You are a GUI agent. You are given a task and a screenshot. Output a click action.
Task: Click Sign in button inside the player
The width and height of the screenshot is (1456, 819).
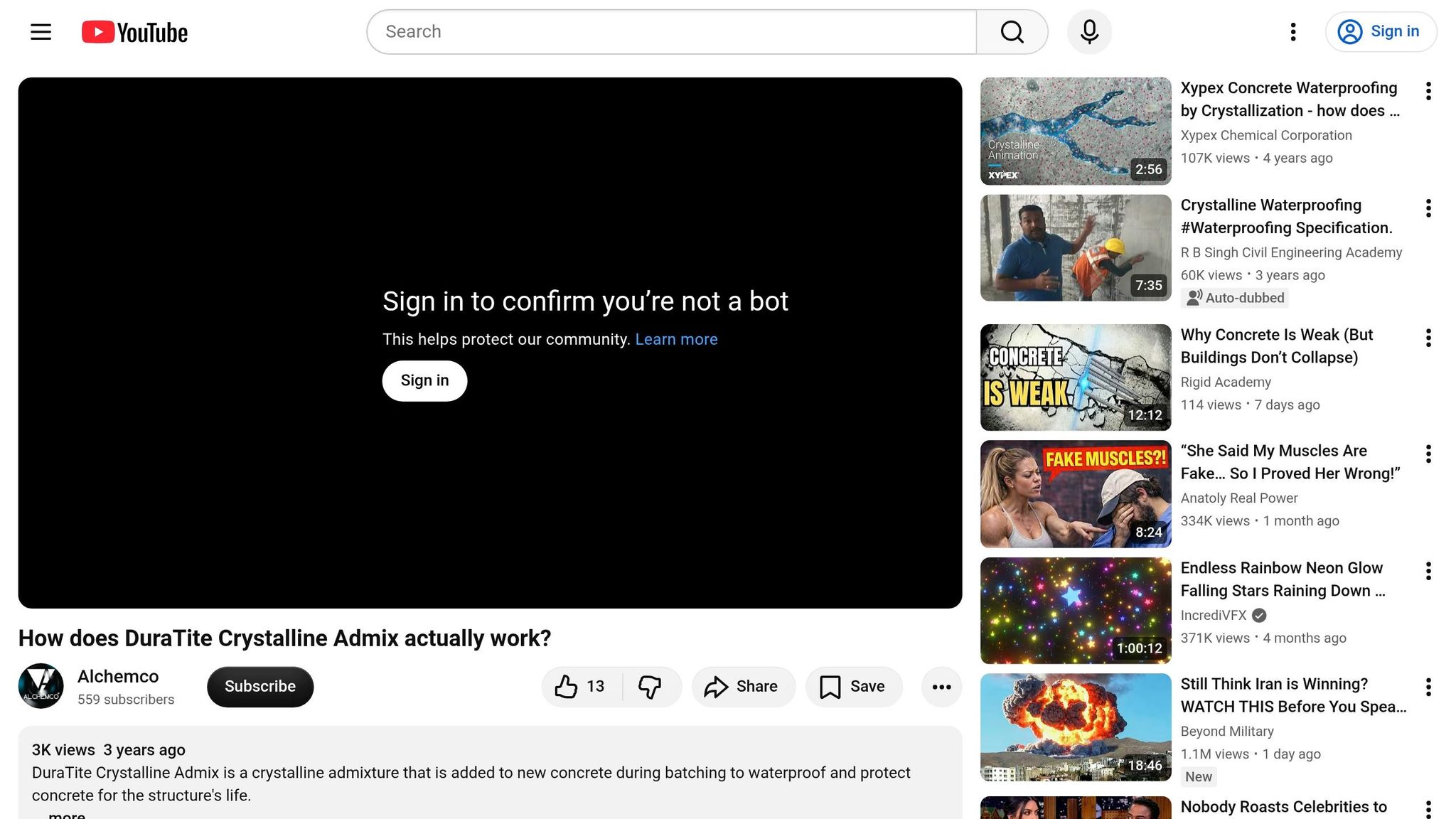424,381
